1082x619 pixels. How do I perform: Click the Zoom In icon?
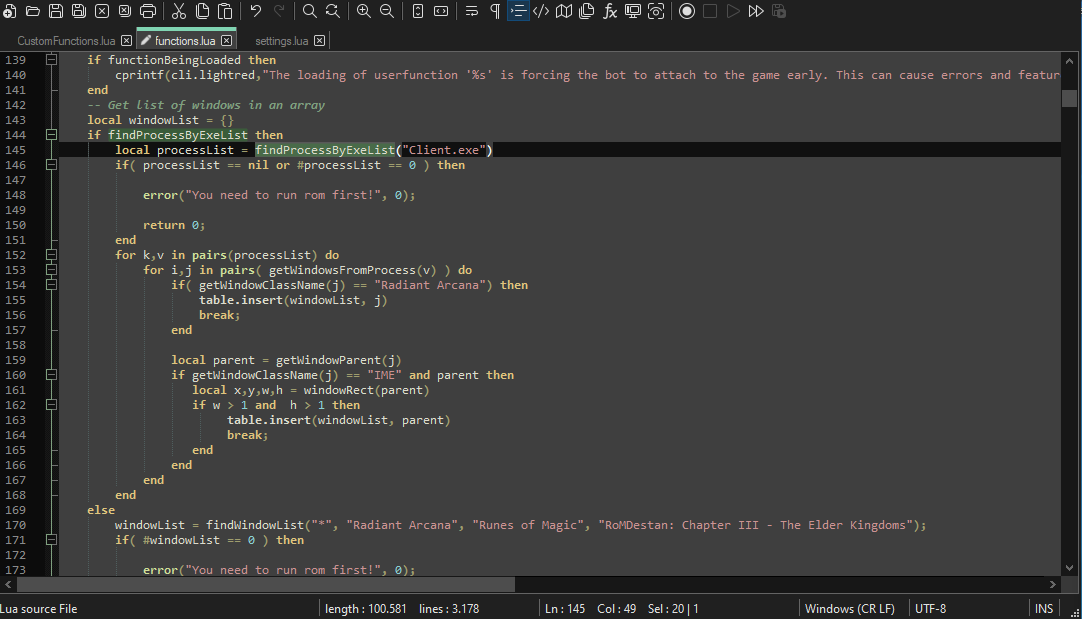(x=363, y=11)
